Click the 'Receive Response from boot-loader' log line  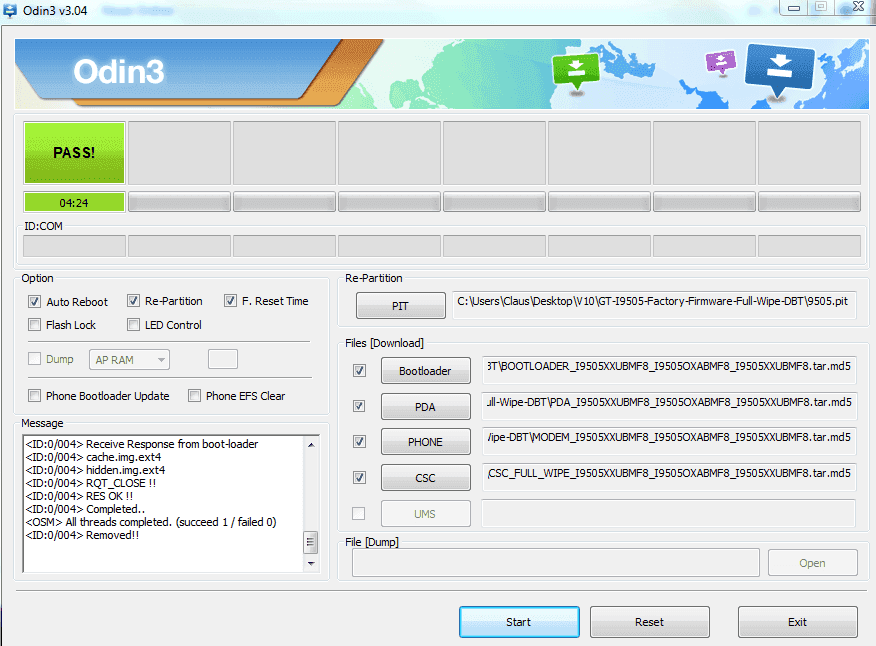[x=142, y=444]
